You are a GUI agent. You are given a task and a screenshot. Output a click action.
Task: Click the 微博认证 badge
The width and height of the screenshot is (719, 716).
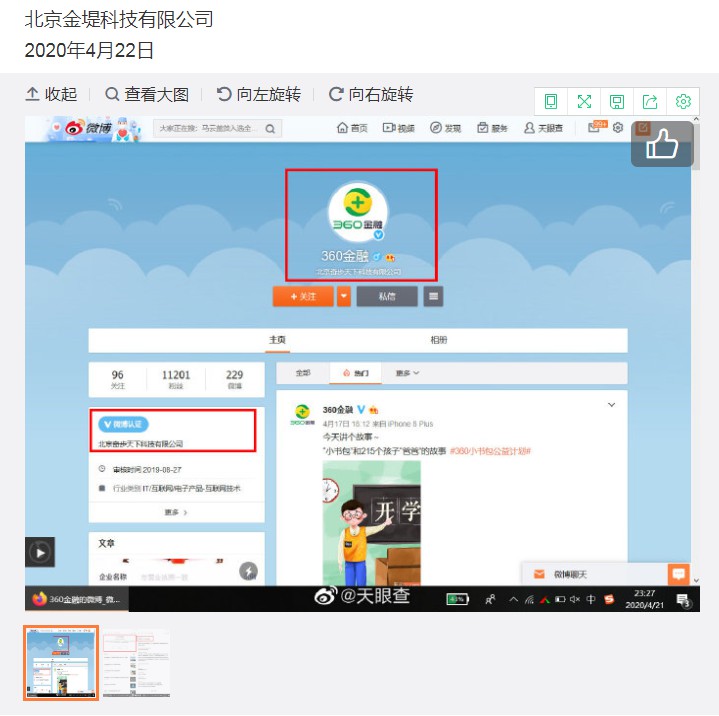point(123,424)
